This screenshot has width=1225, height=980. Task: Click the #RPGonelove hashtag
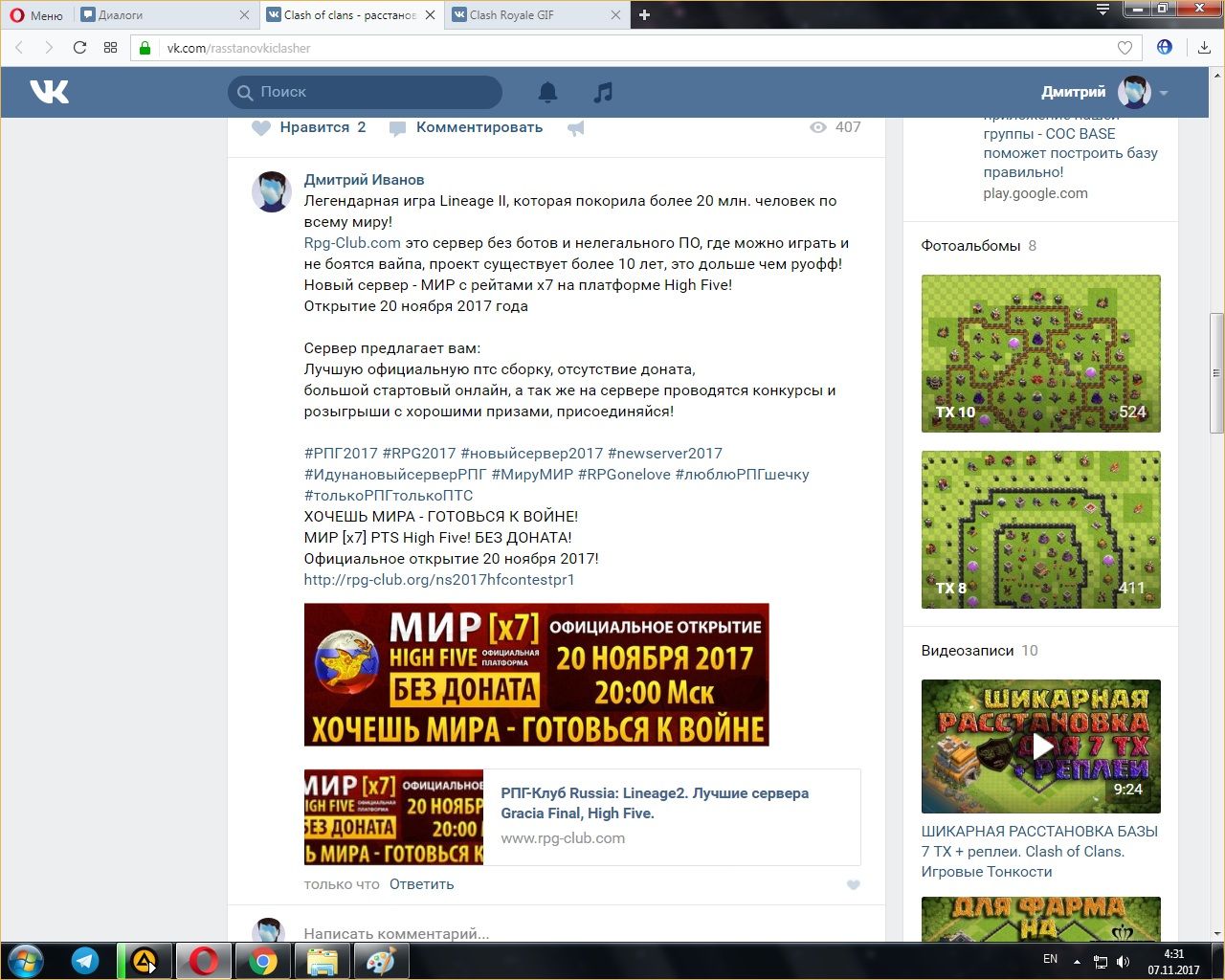624,475
